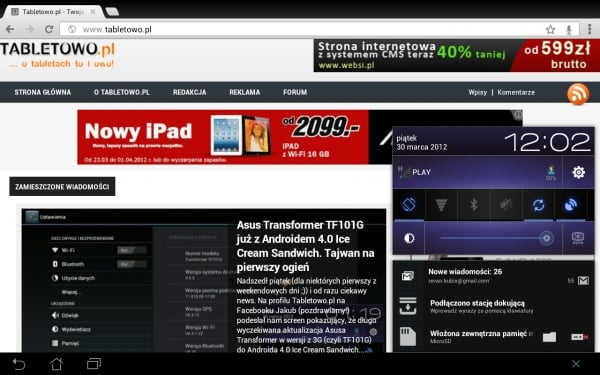Switch to the Tabletowo.pl tab
600x375 pixels.
pos(52,12)
